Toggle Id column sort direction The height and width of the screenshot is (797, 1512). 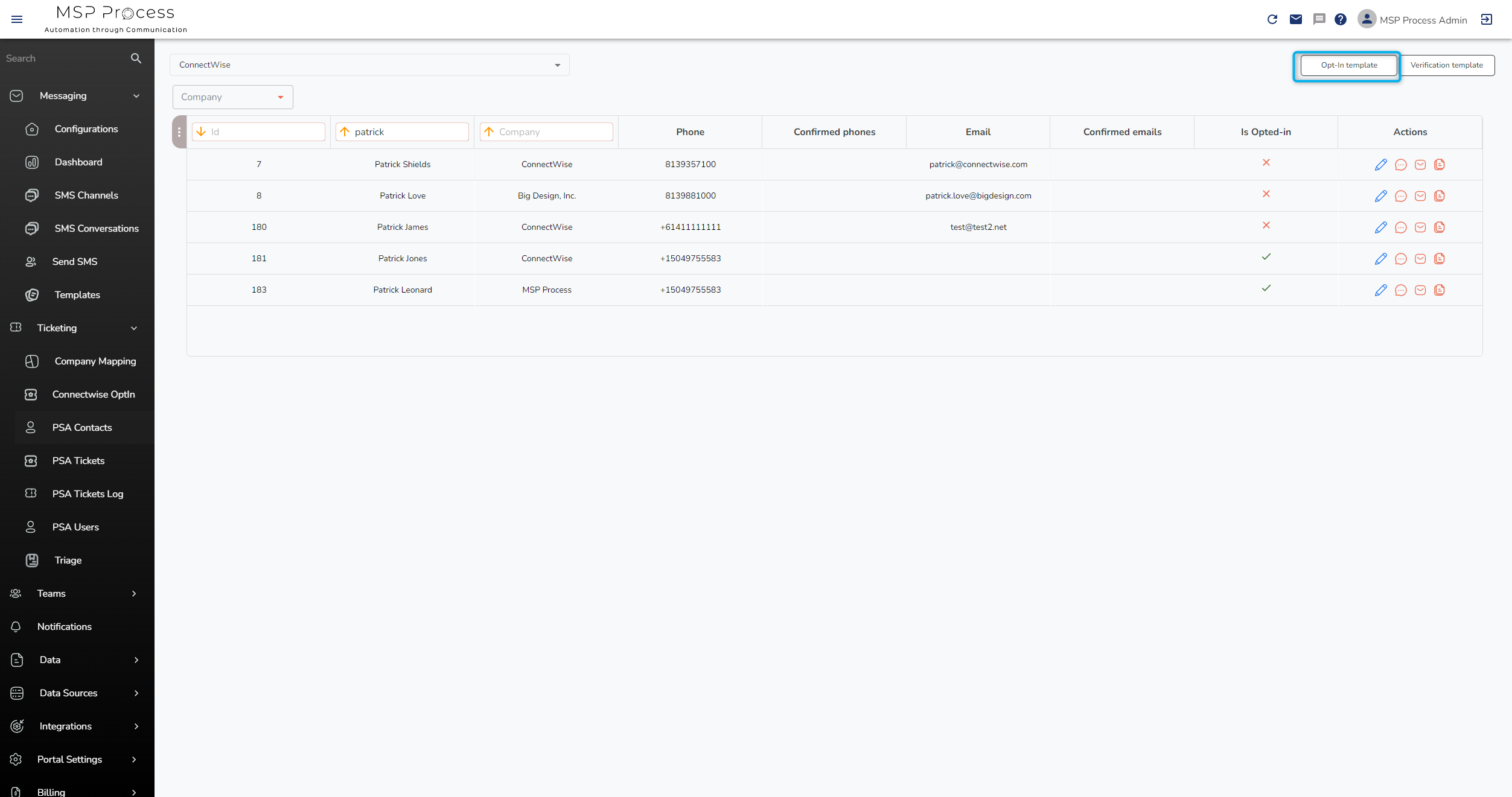[x=202, y=132]
